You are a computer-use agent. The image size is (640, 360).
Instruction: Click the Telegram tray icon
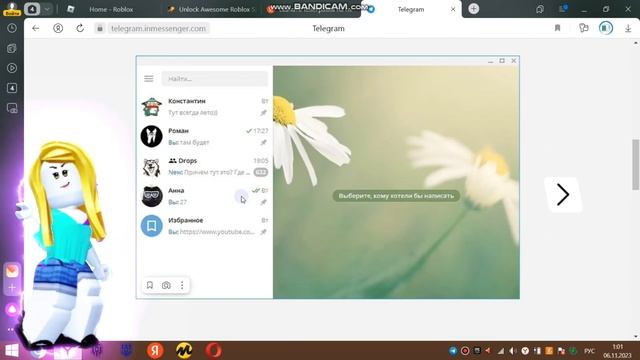click(x=453, y=351)
